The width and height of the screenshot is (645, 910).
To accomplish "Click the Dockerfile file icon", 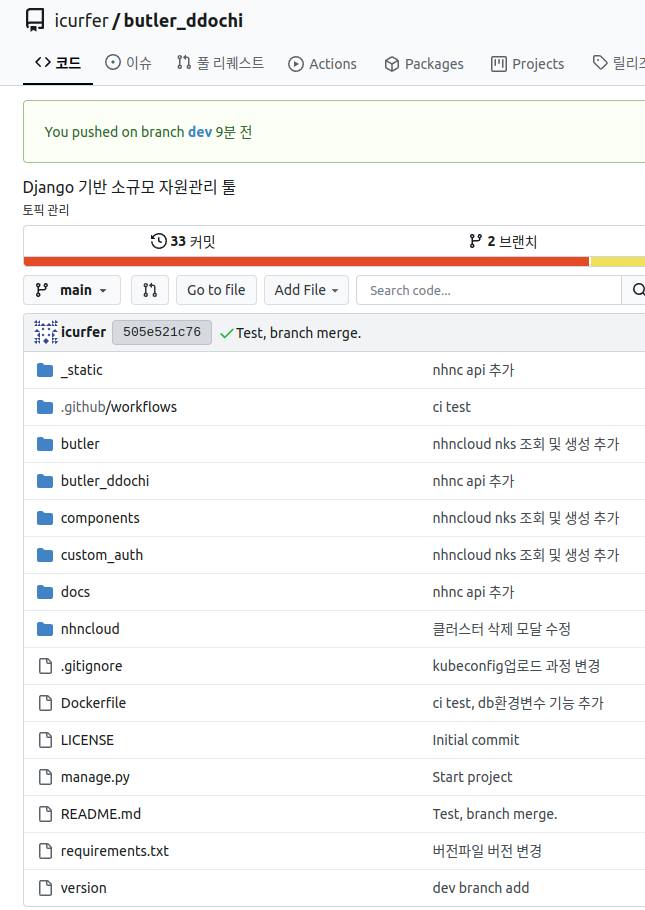I will click(44, 703).
